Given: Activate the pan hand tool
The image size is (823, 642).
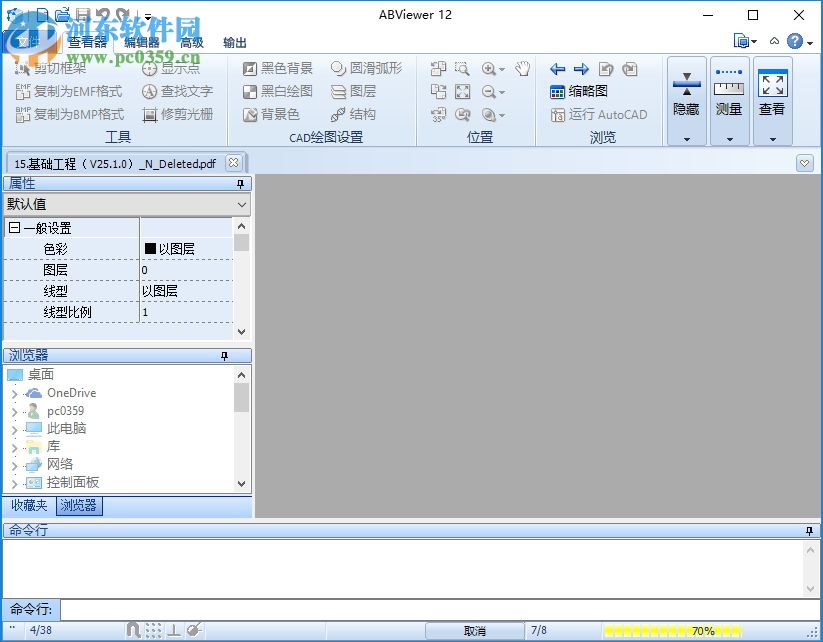Looking at the screenshot, I should [x=522, y=68].
